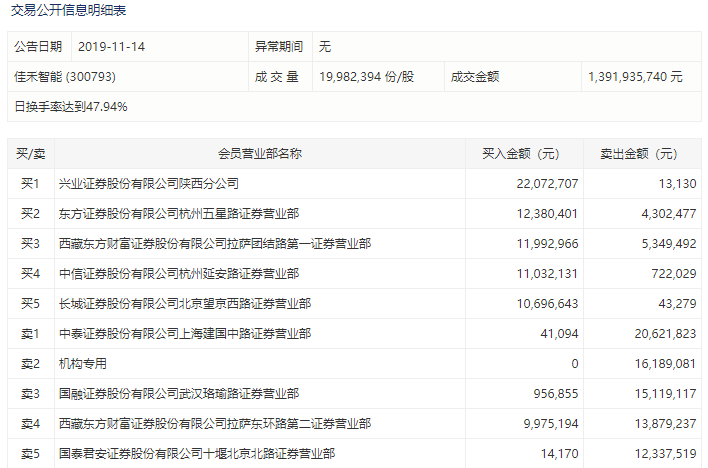This screenshot has width=708, height=468.
Task: Select stock name 佳禾智能 (300793)
Action: tap(65, 77)
